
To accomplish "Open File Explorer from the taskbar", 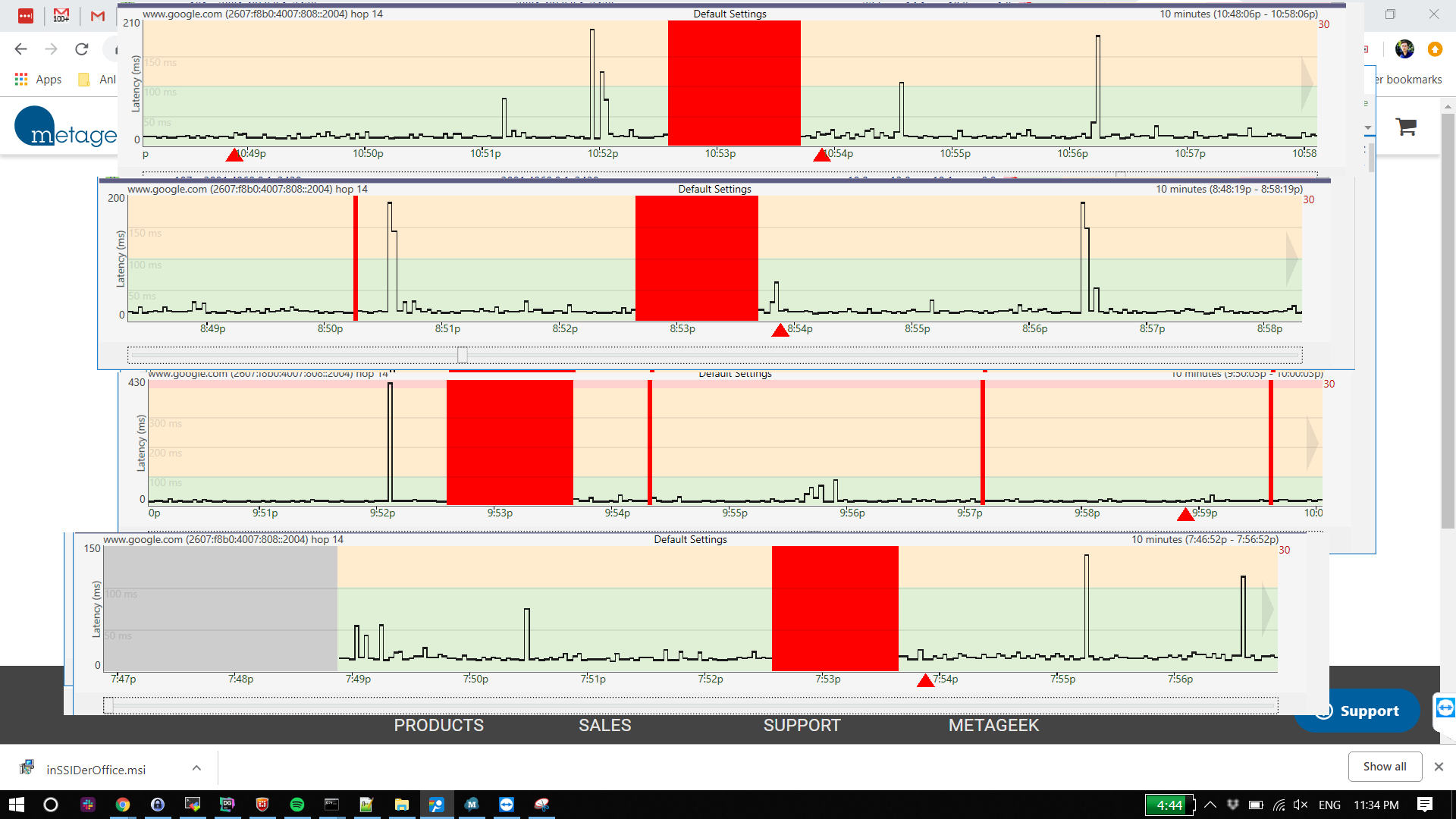I will [401, 805].
